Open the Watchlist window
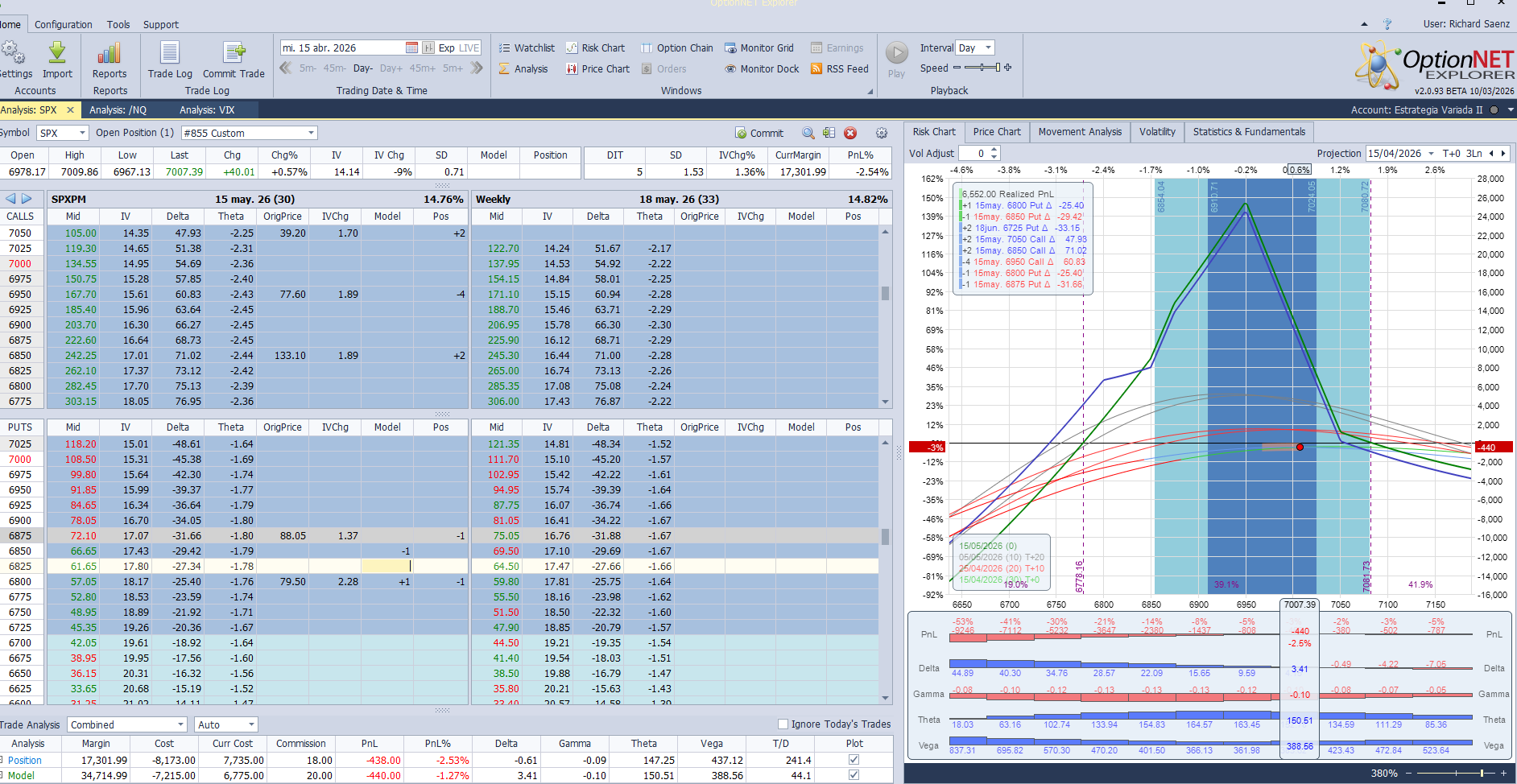Screen dimensions: 1517x784 point(527,48)
